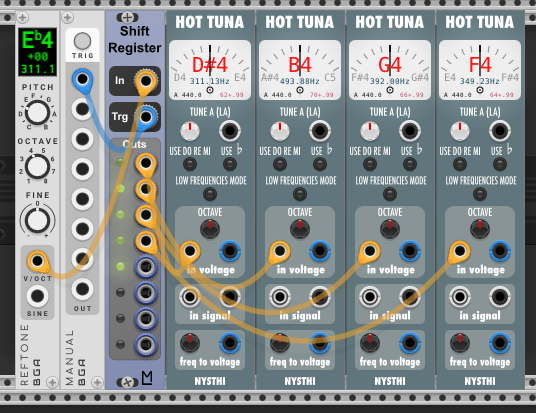Click the first Outs jack on Shift Register
This screenshot has height=413, width=536.
[x=146, y=163]
